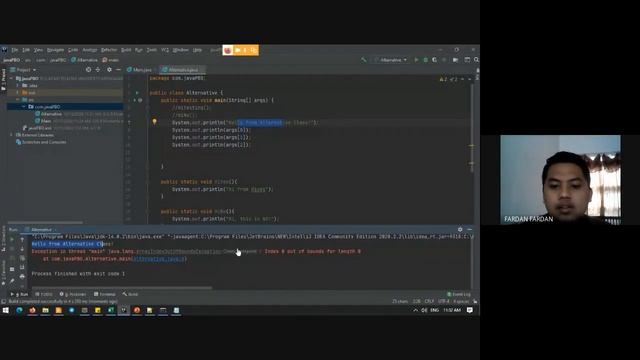Image resolution: width=640 pixels, height=360 pixels.
Task: Open the Build menu
Action: tap(126, 50)
